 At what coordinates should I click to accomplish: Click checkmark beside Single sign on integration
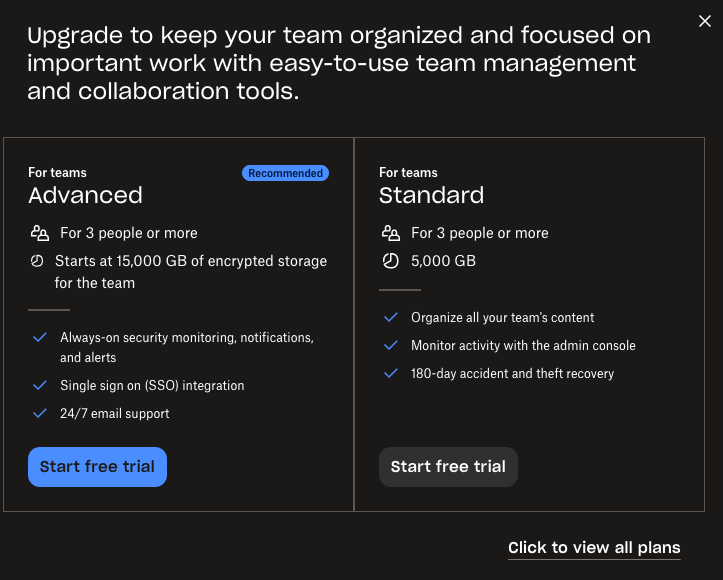[40, 385]
